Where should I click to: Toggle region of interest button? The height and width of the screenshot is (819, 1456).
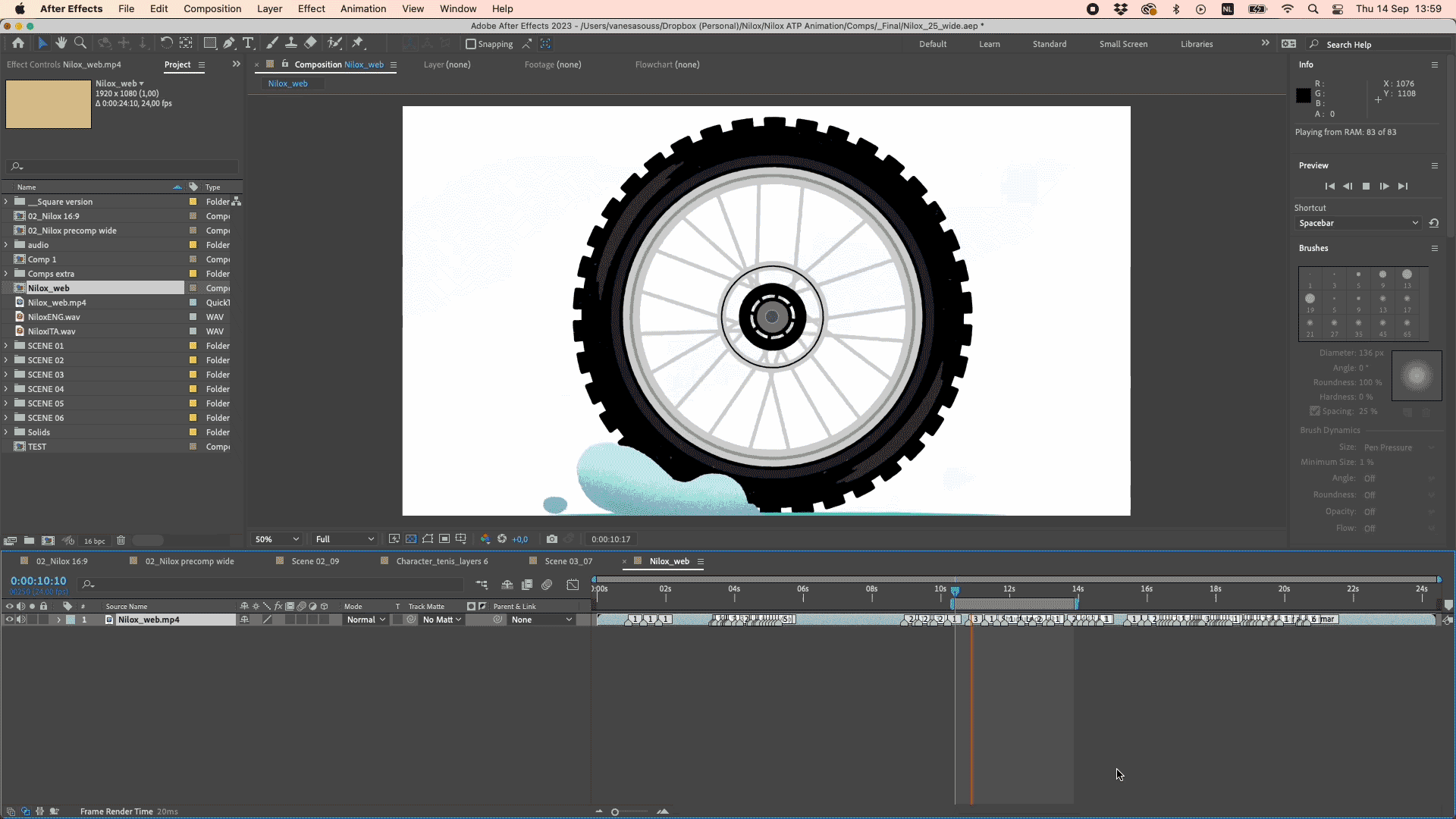pyautogui.click(x=444, y=539)
